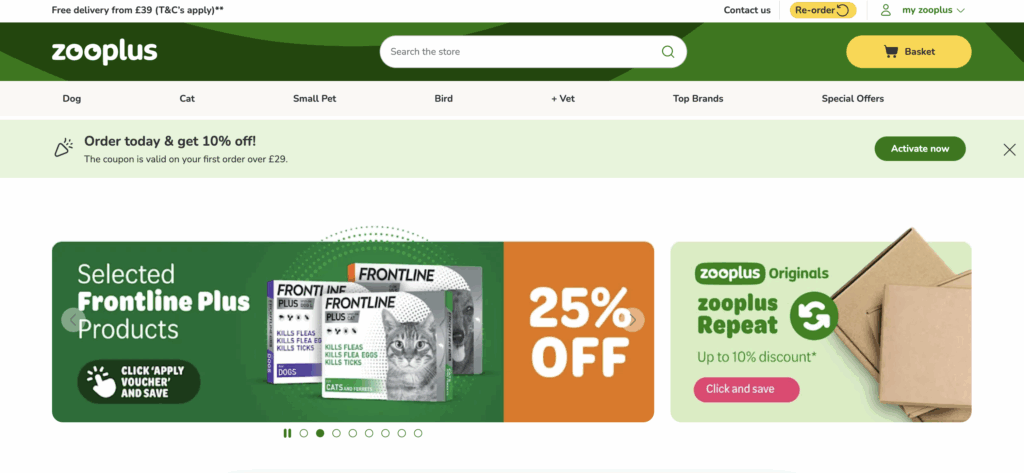Click the search magnifier icon

(667, 52)
